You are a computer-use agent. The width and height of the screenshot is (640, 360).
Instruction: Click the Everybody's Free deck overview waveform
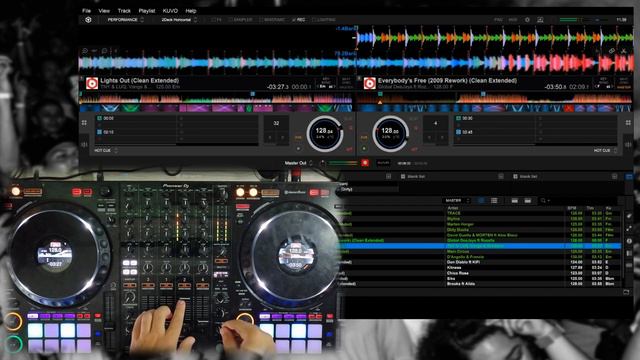coord(494,98)
